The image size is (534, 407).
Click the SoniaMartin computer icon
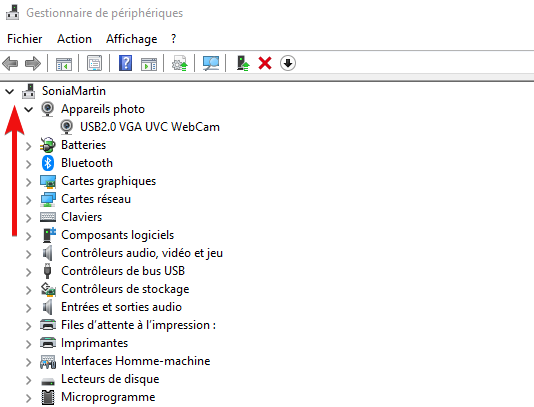pyautogui.click(x=29, y=91)
